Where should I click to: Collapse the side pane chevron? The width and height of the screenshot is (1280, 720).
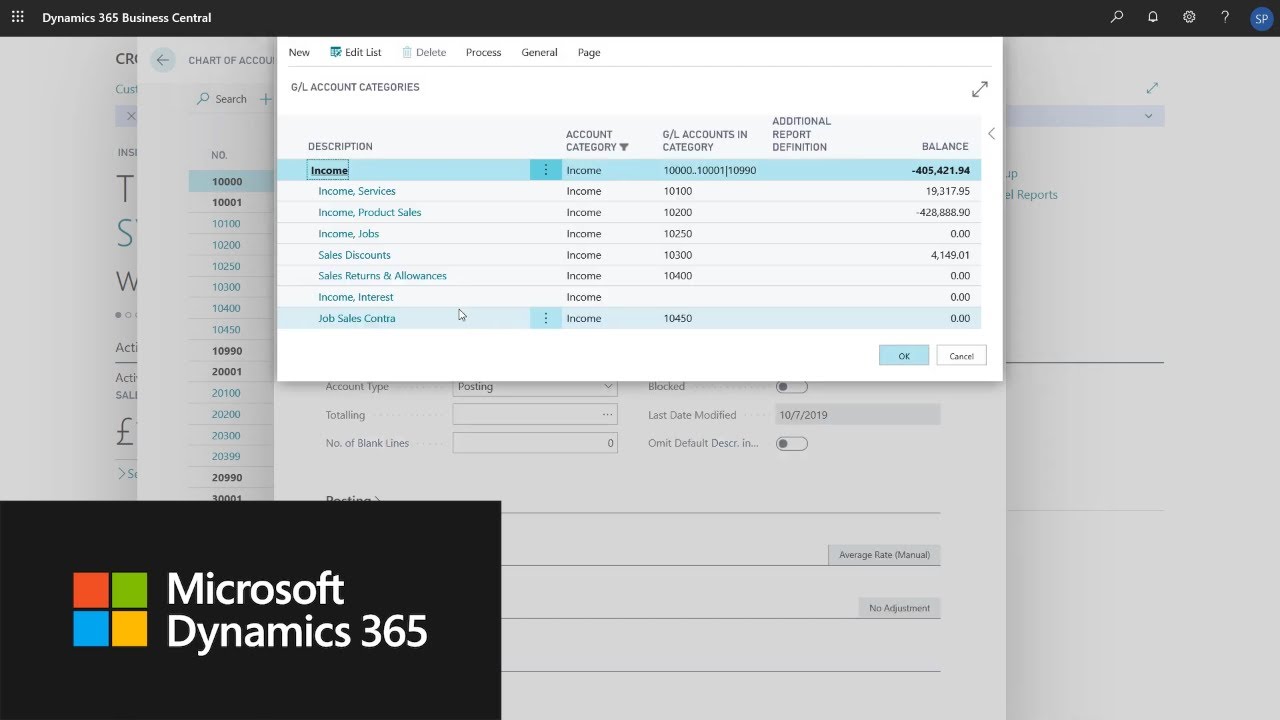click(991, 134)
